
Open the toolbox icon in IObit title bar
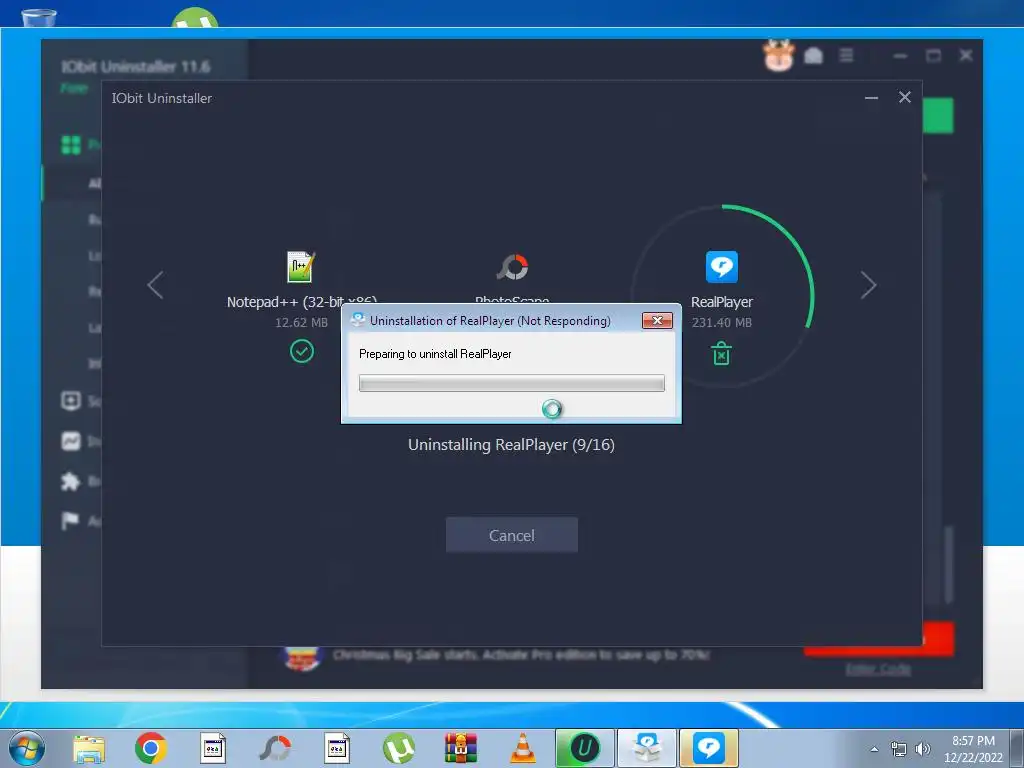pyautogui.click(x=813, y=56)
